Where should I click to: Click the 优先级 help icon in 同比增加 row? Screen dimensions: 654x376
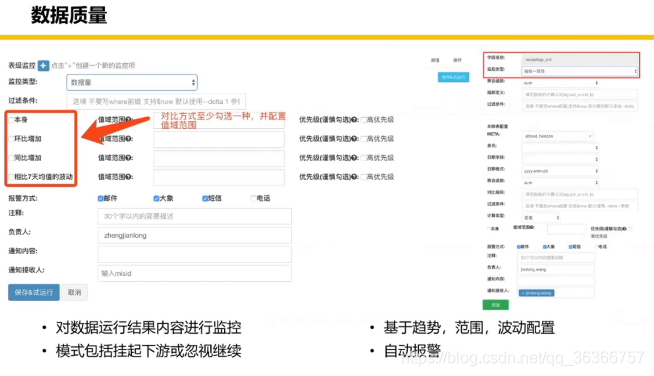[354, 158]
